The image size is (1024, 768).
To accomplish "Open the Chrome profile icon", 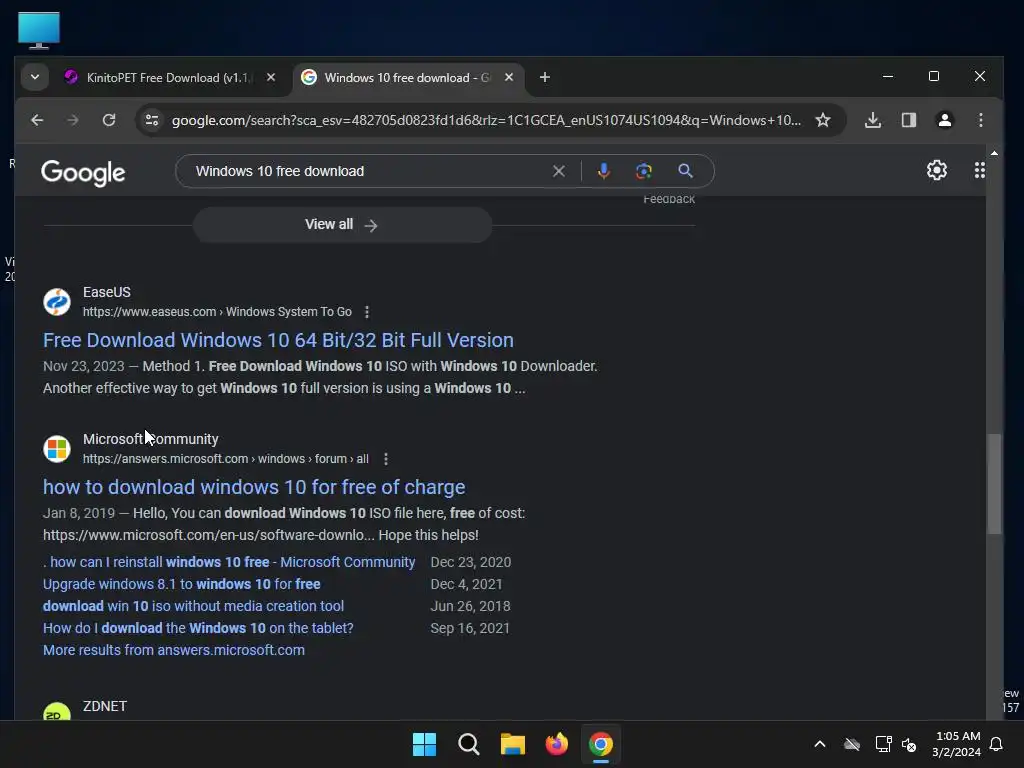I will click(x=944, y=120).
